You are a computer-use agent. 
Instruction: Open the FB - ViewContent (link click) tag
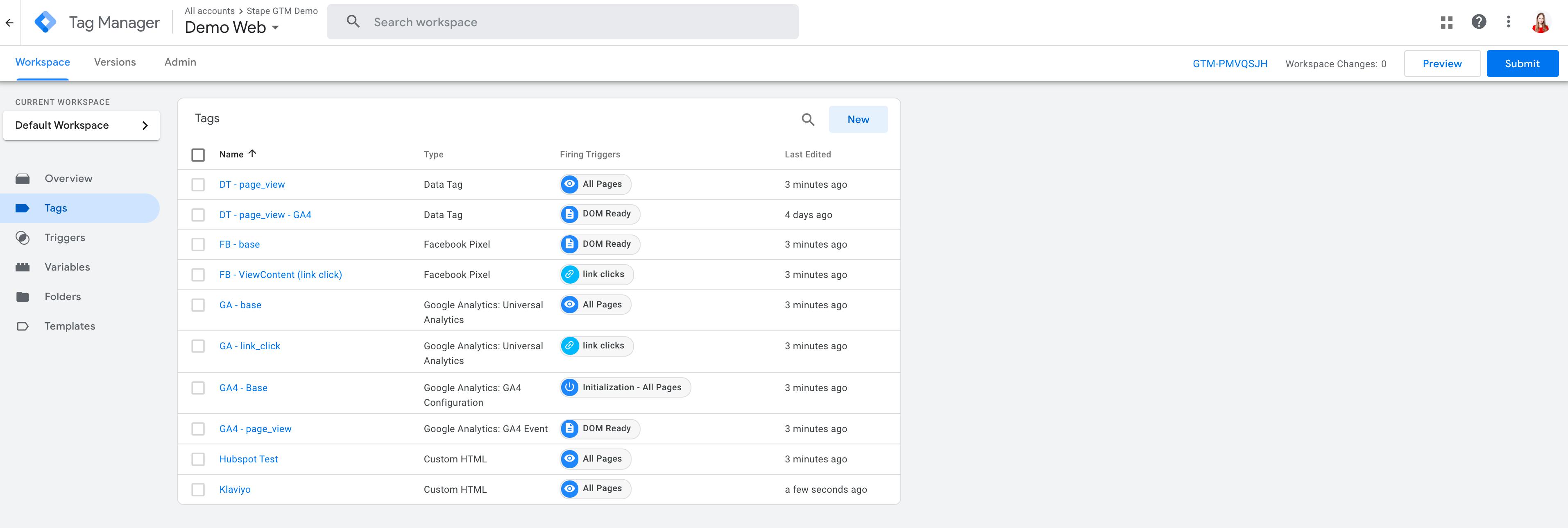pos(281,275)
